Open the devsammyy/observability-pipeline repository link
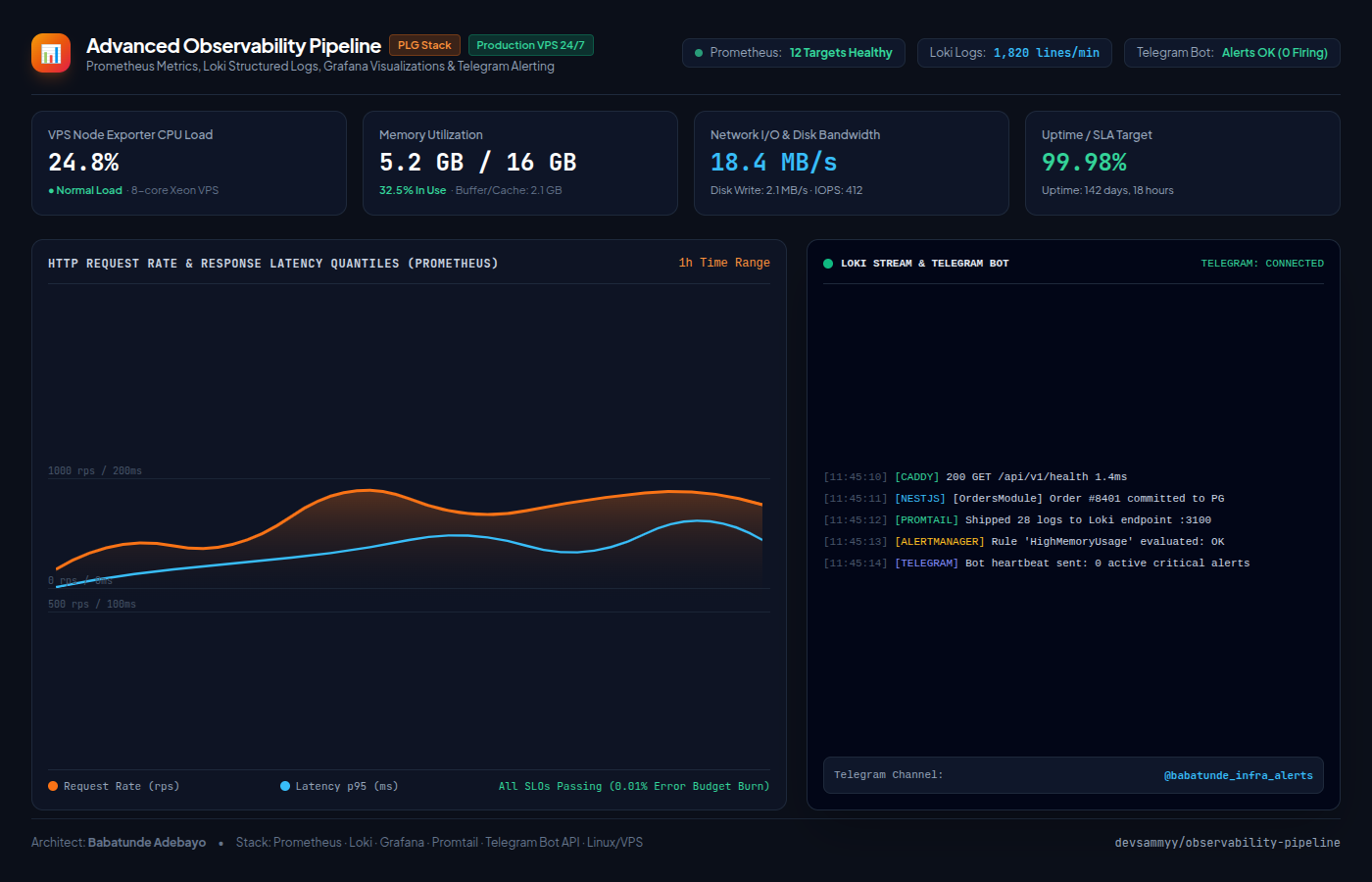 point(1227,843)
